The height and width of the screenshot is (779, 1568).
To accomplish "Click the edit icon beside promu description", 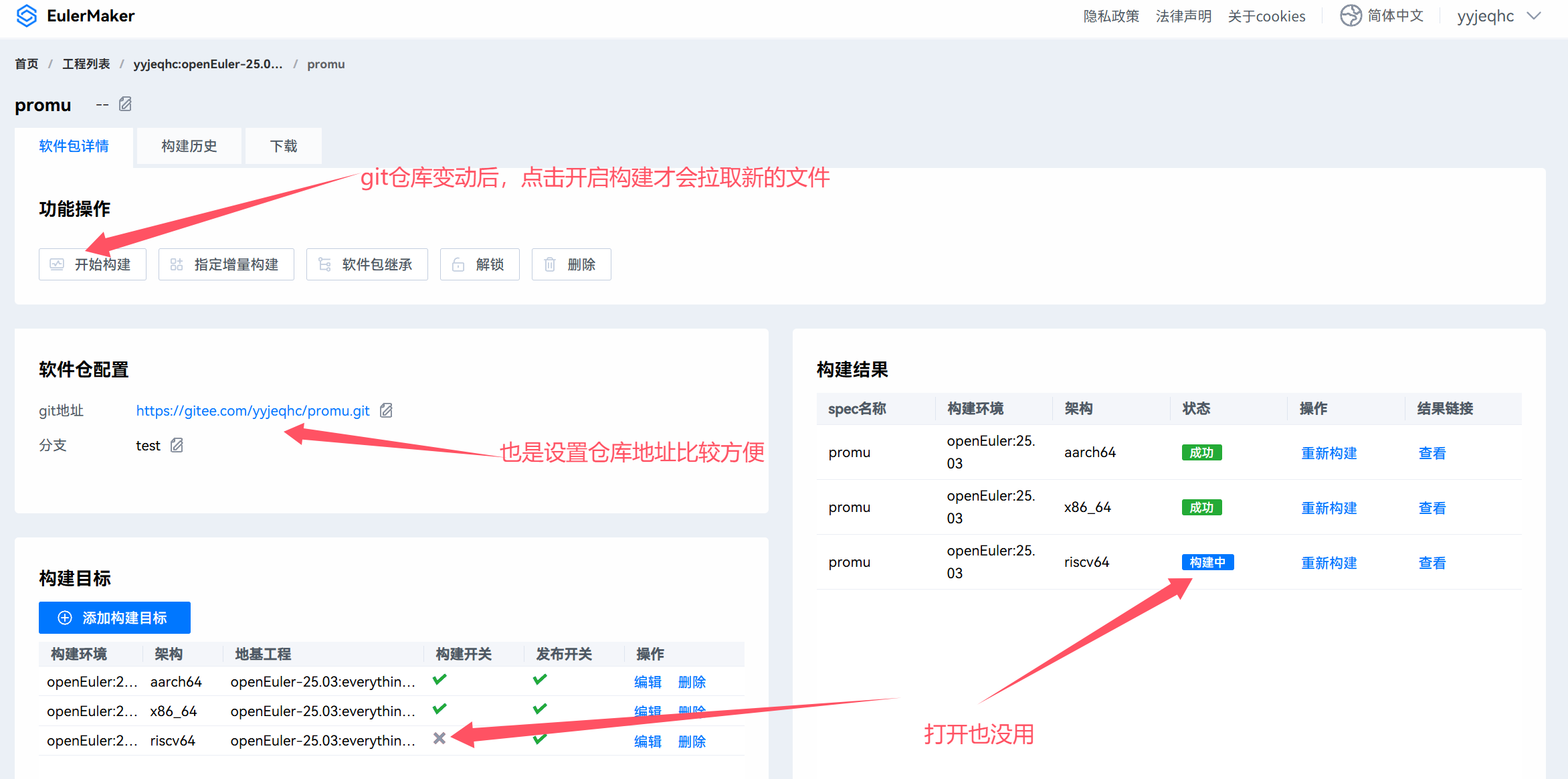I will [125, 104].
